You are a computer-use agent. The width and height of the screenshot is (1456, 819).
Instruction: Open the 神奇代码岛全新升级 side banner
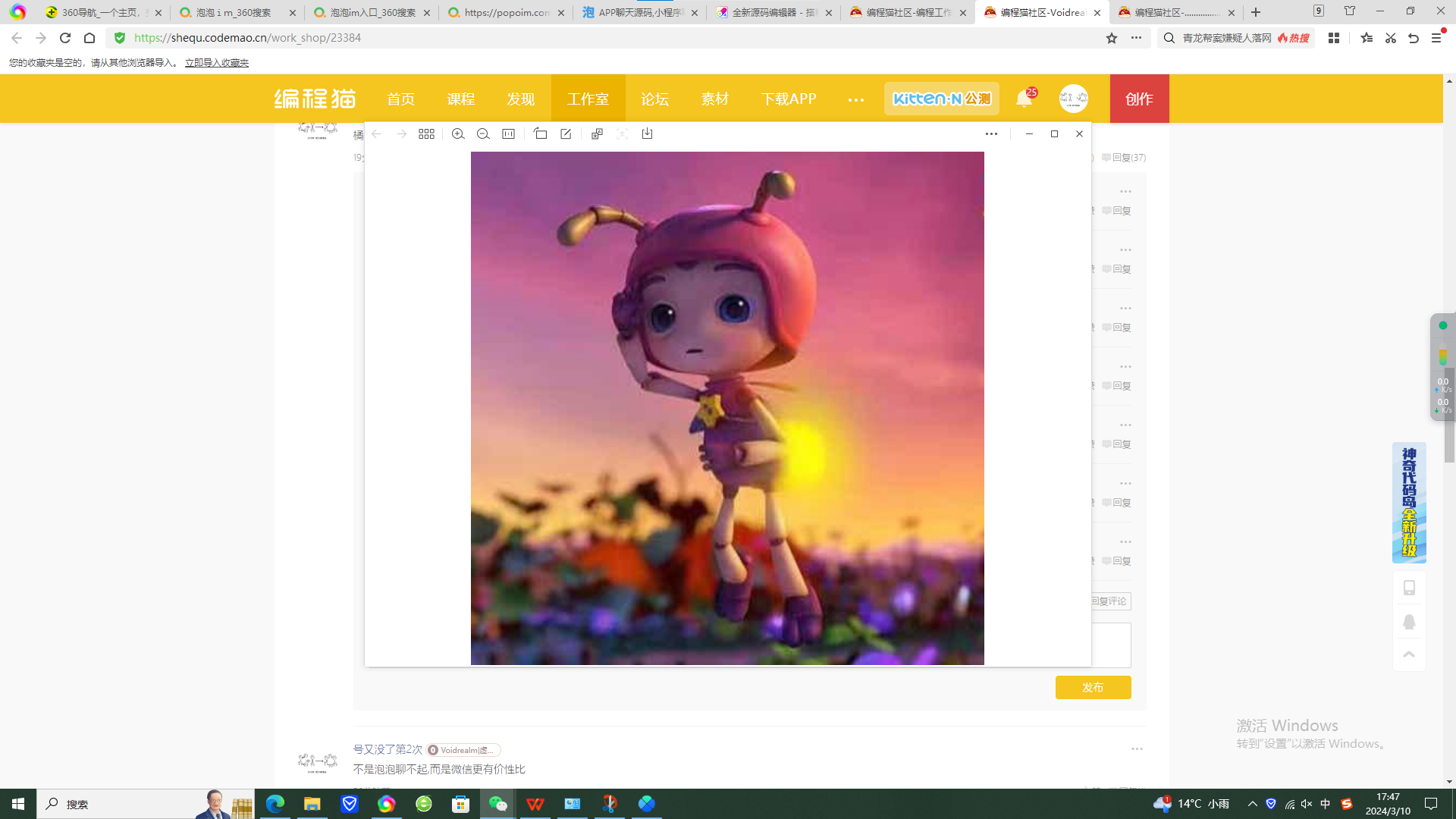pyautogui.click(x=1409, y=503)
